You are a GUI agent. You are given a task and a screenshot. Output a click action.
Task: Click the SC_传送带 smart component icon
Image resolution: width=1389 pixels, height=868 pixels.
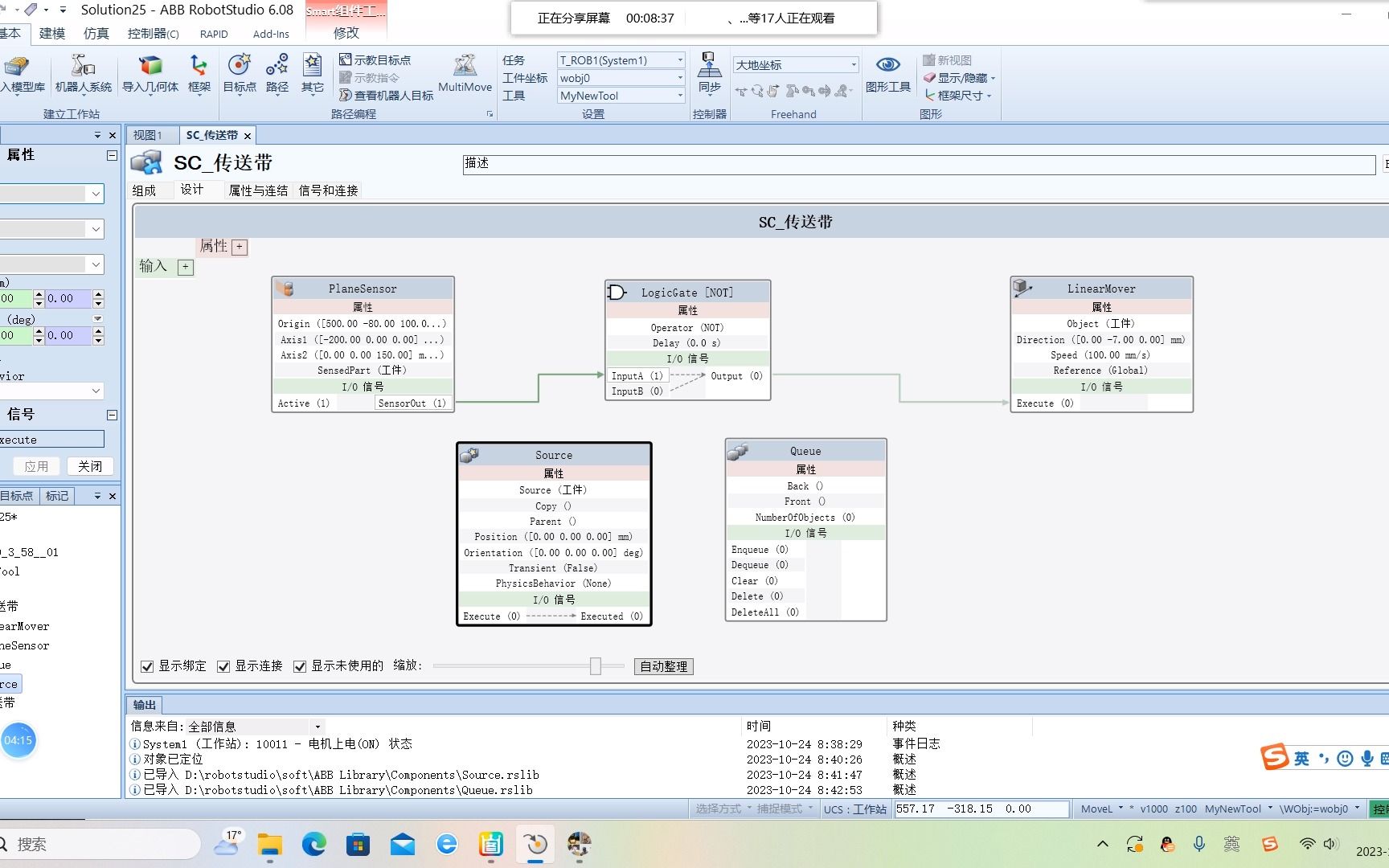tap(146, 162)
